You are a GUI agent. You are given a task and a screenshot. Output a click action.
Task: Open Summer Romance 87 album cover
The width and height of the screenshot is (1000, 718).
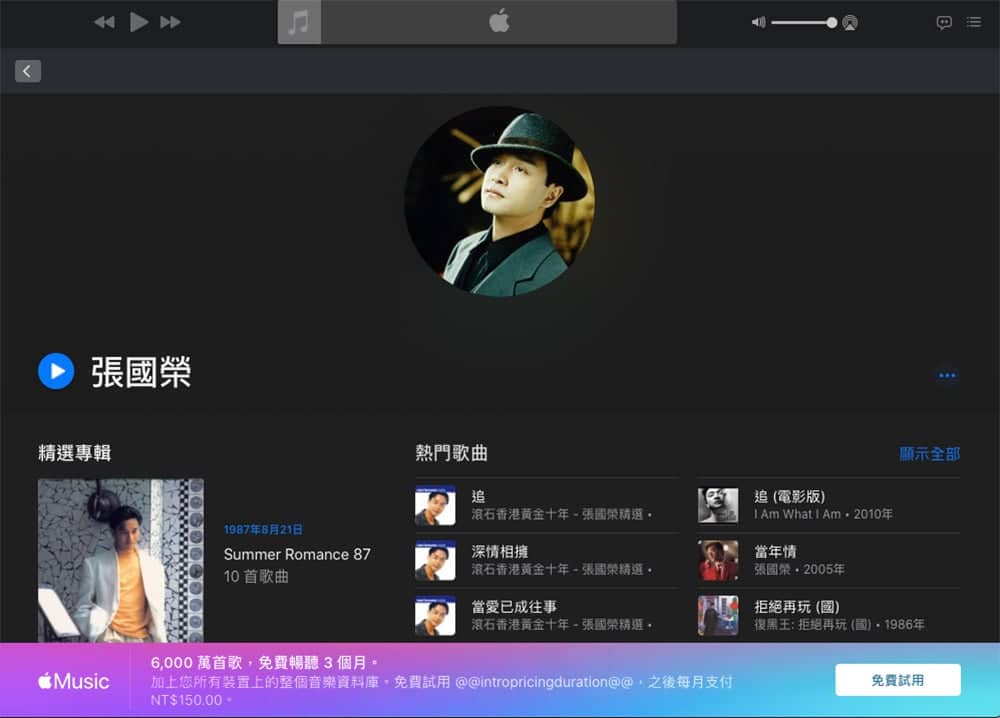[x=121, y=560]
